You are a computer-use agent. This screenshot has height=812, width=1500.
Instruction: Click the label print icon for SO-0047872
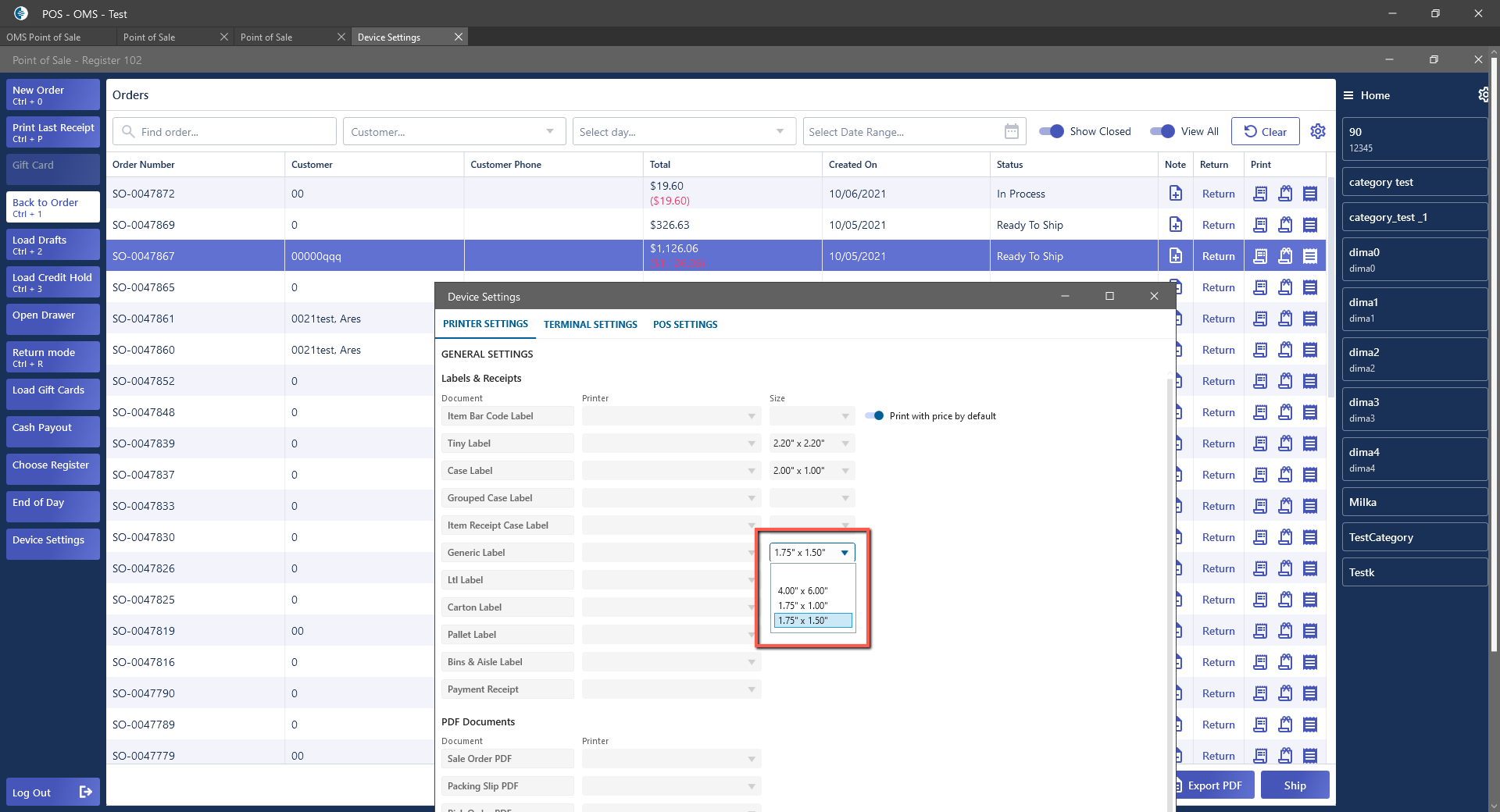point(1285,194)
